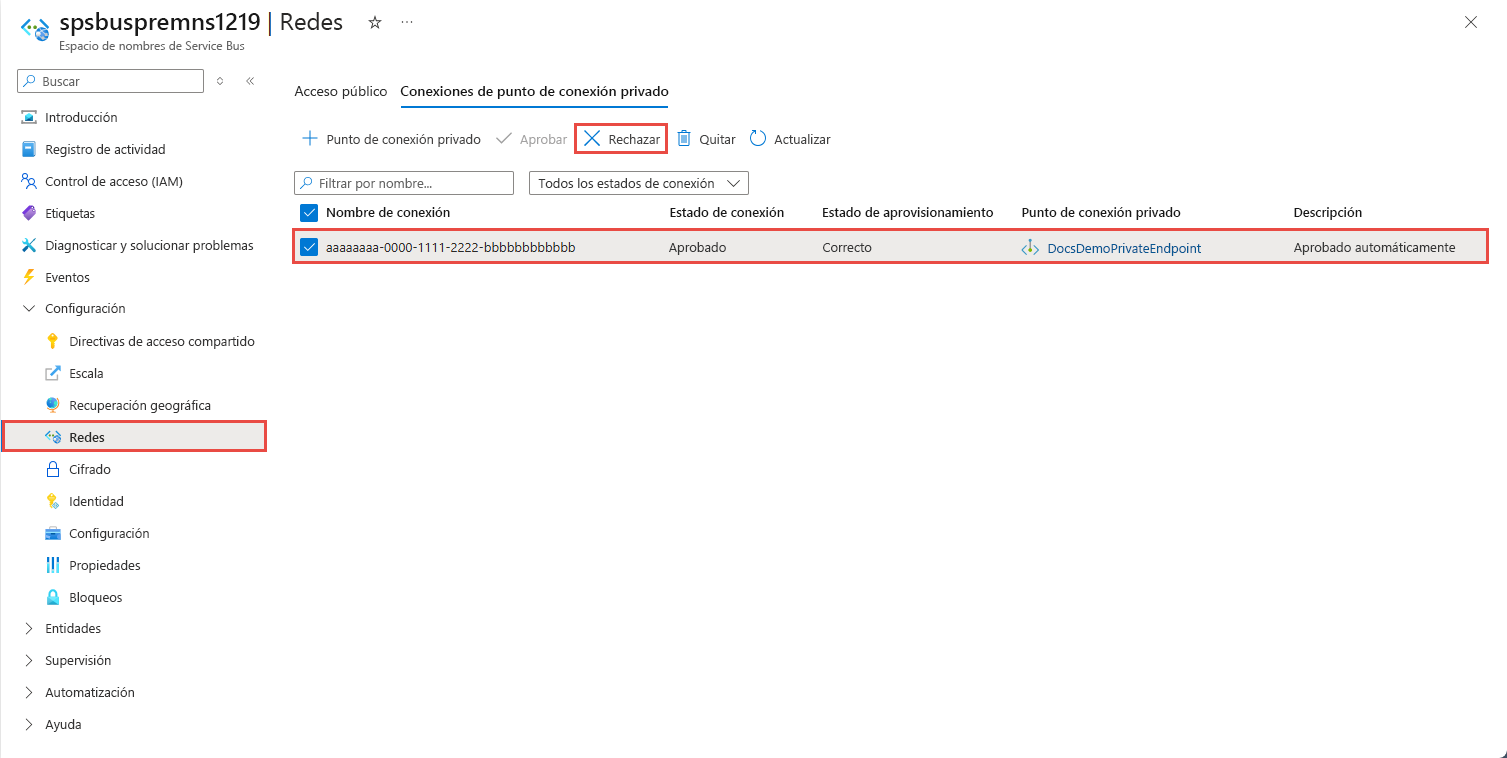Image resolution: width=1507 pixels, height=758 pixels.
Task: Expand the Entidades section
Action: coord(29,628)
